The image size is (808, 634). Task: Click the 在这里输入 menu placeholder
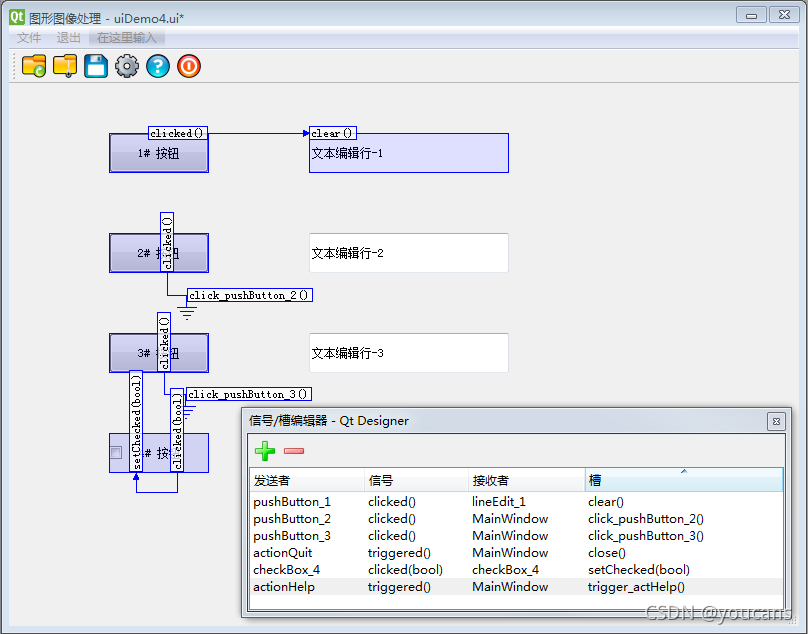coord(127,38)
